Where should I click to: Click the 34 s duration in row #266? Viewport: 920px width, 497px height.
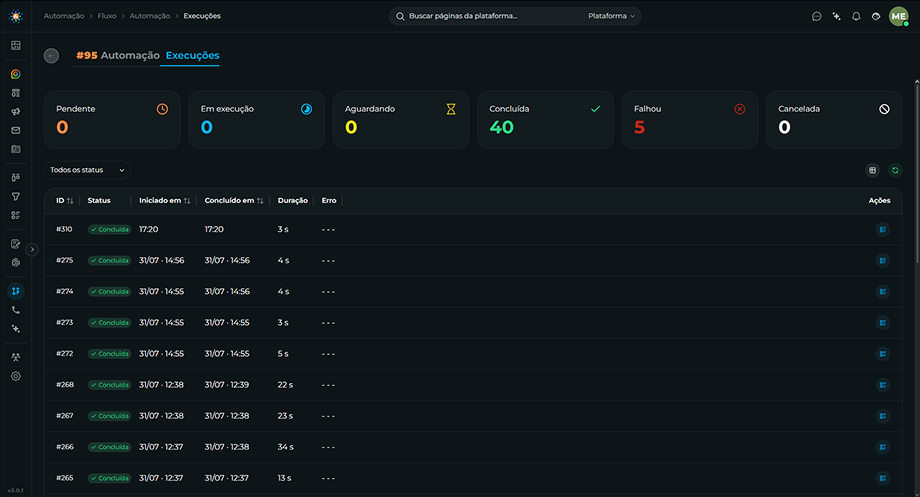[x=285, y=447]
